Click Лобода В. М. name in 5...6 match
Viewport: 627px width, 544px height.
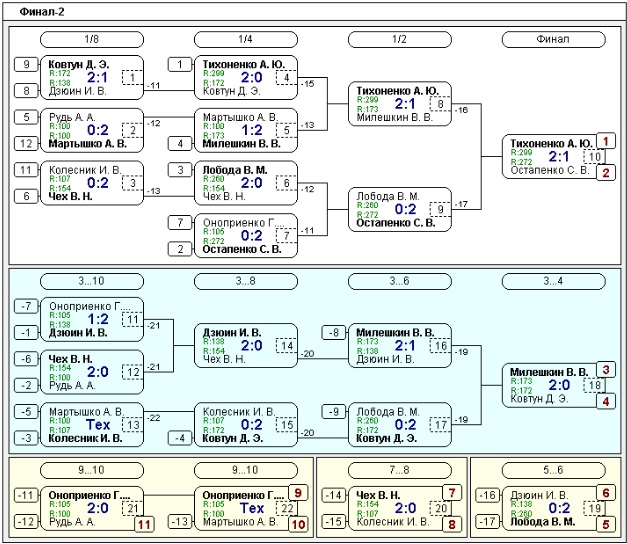tap(543, 522)
